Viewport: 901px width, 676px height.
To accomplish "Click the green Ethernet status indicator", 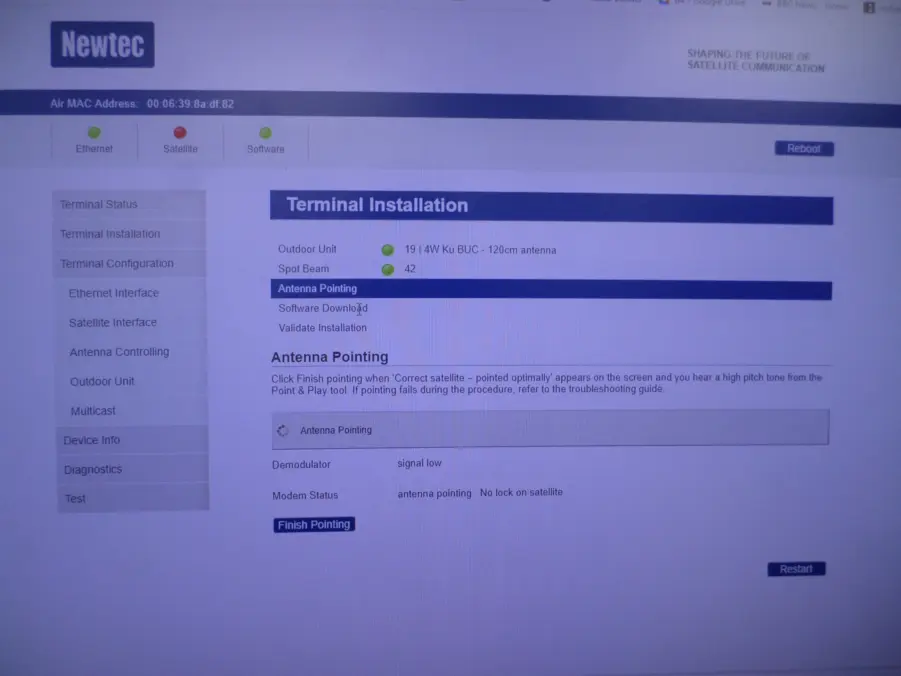I will pos(94,132).
